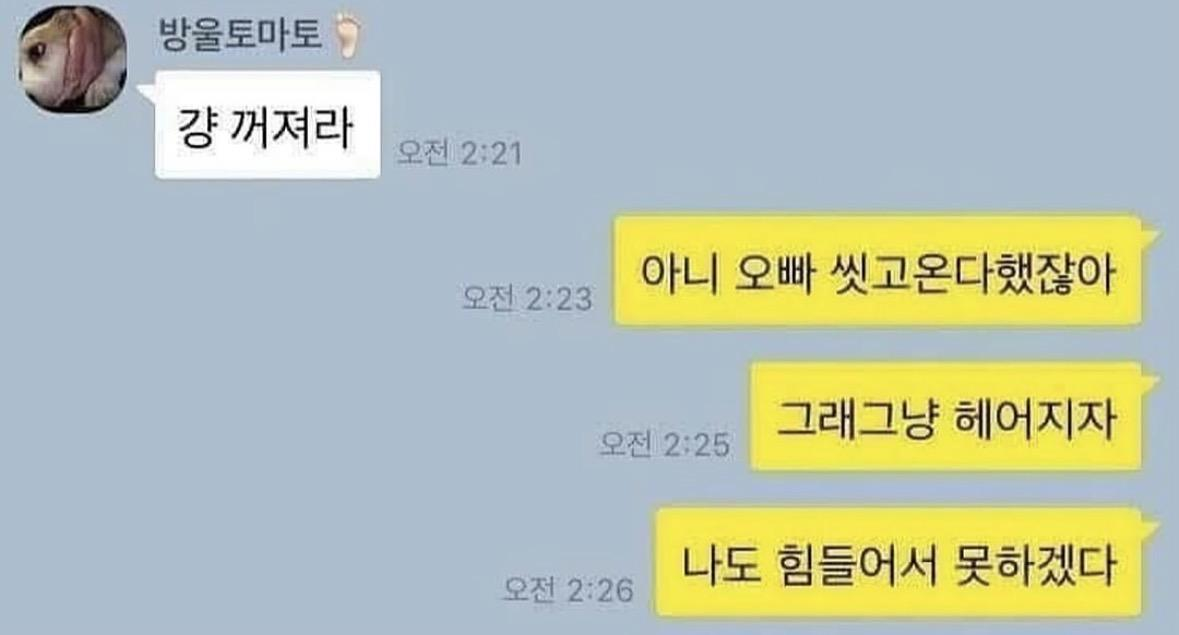
Task: Click the 오전 2:25 timestamp
Action: pyautogui.click(x=665, y=444)
